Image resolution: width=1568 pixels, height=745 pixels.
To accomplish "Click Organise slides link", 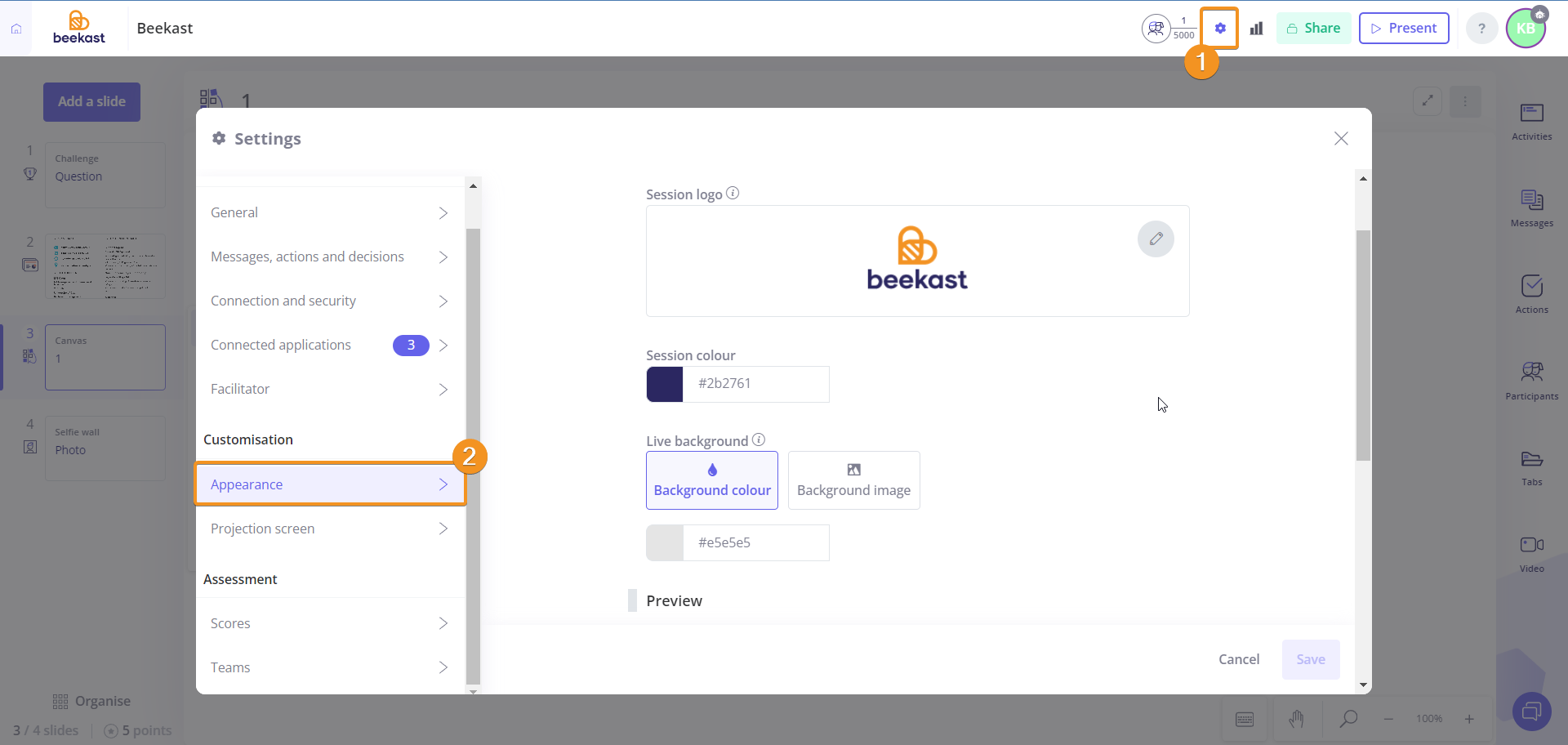I will point(91,701).
